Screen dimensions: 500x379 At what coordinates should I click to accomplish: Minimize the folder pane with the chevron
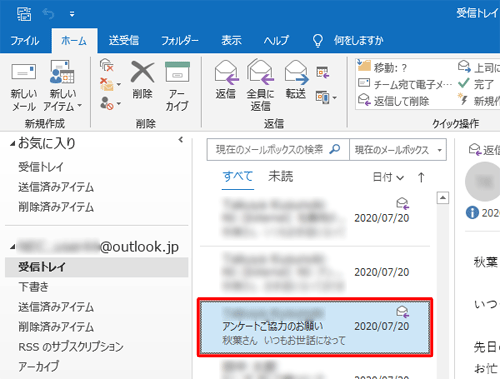tap(181, 140)
